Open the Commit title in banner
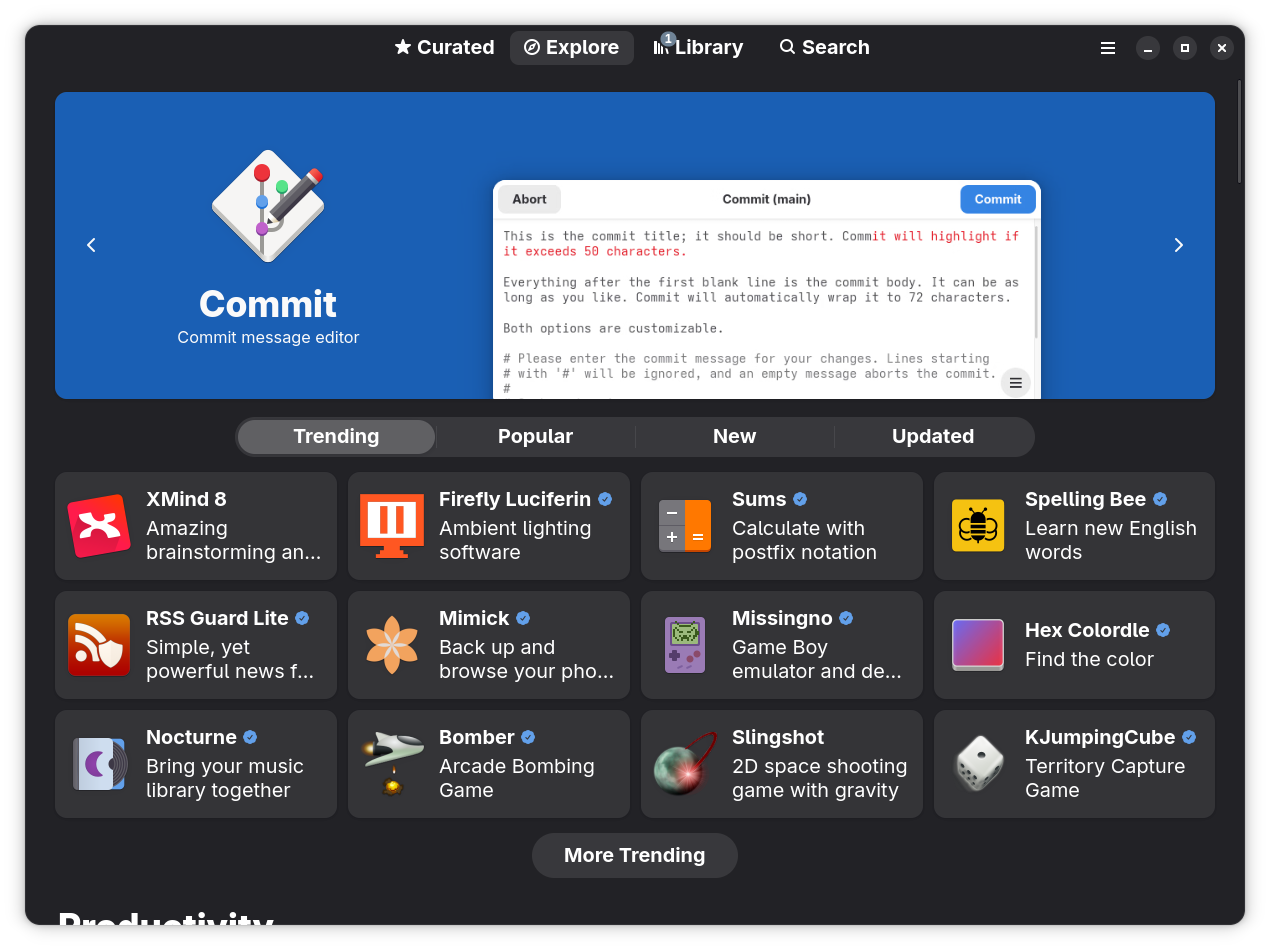 [268, 304]
